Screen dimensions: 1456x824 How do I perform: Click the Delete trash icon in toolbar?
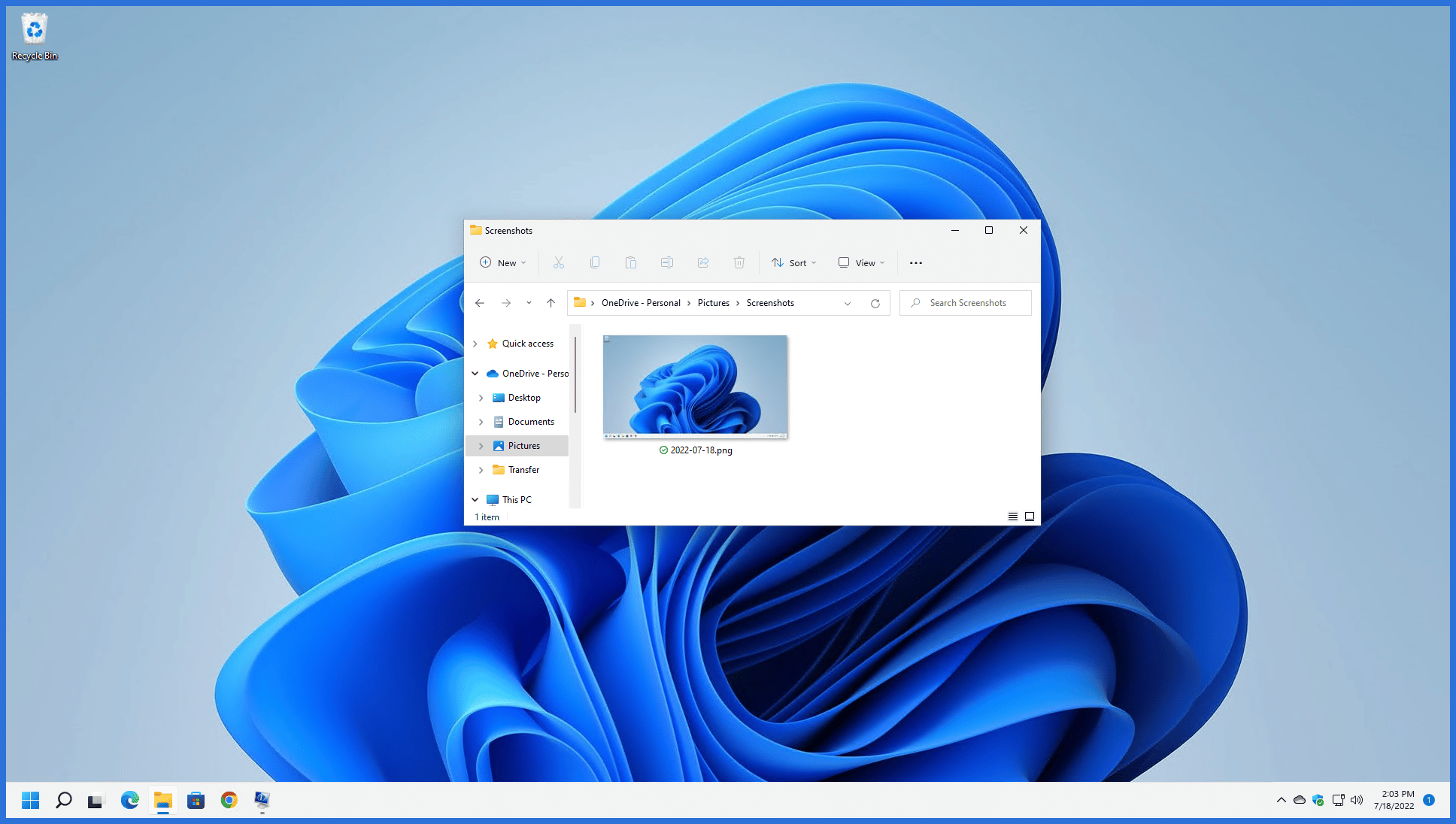739,262
